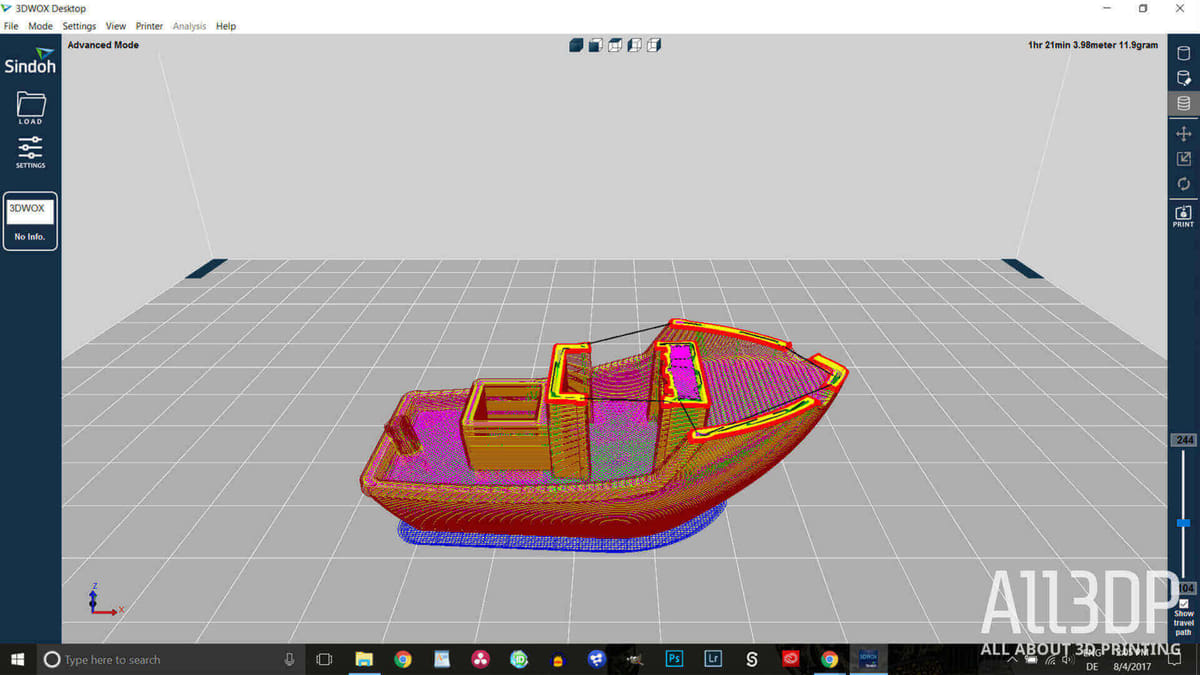Screen dimensions: 1200x675
Task: Open Photoshop from the taskbar
Action: coord(674,659)
